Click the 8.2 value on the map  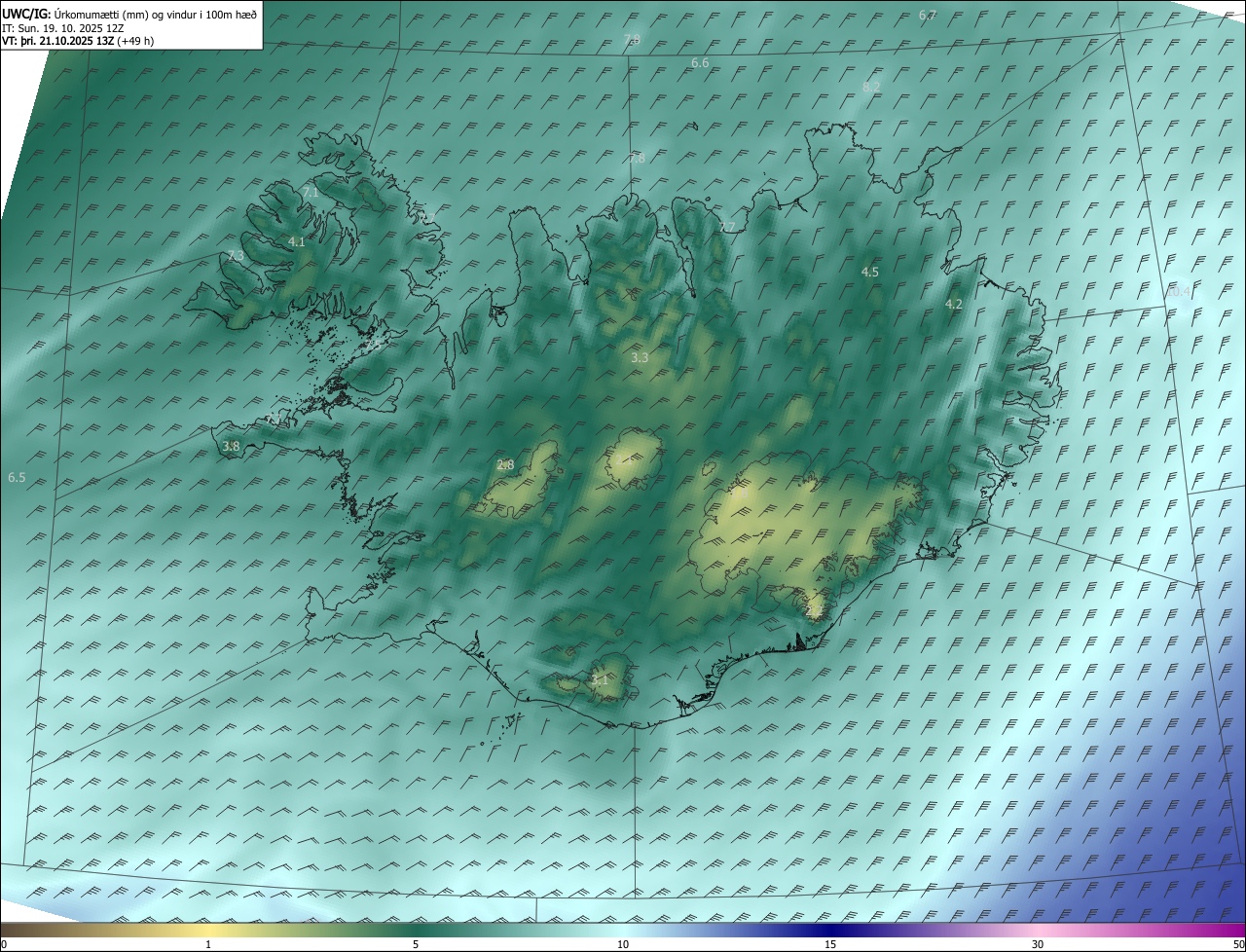[x=871, y=87]
